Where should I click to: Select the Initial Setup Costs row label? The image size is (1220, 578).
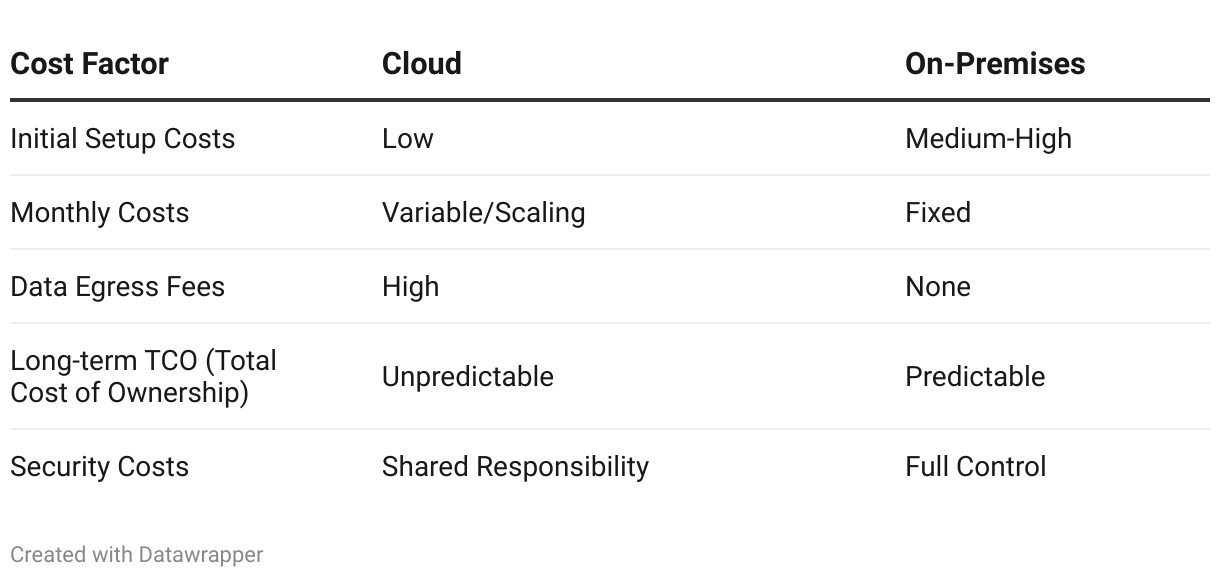(122, 138)
